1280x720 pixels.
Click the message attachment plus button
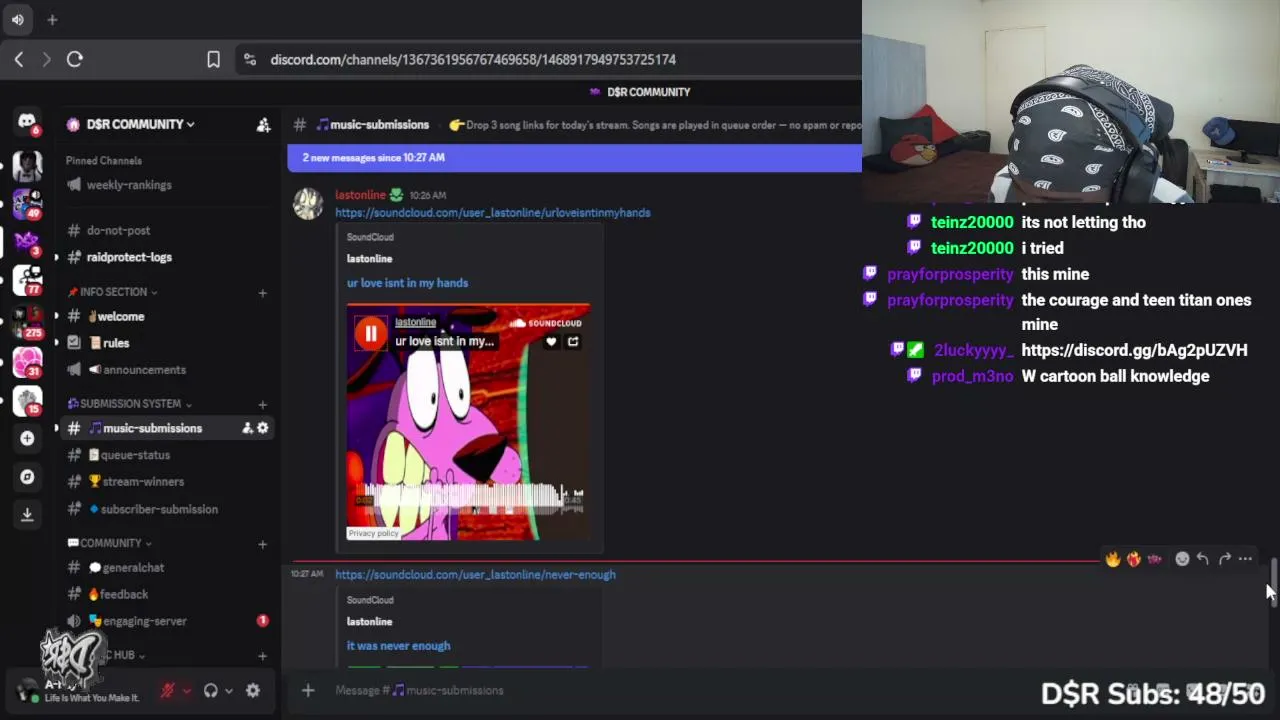308,690
